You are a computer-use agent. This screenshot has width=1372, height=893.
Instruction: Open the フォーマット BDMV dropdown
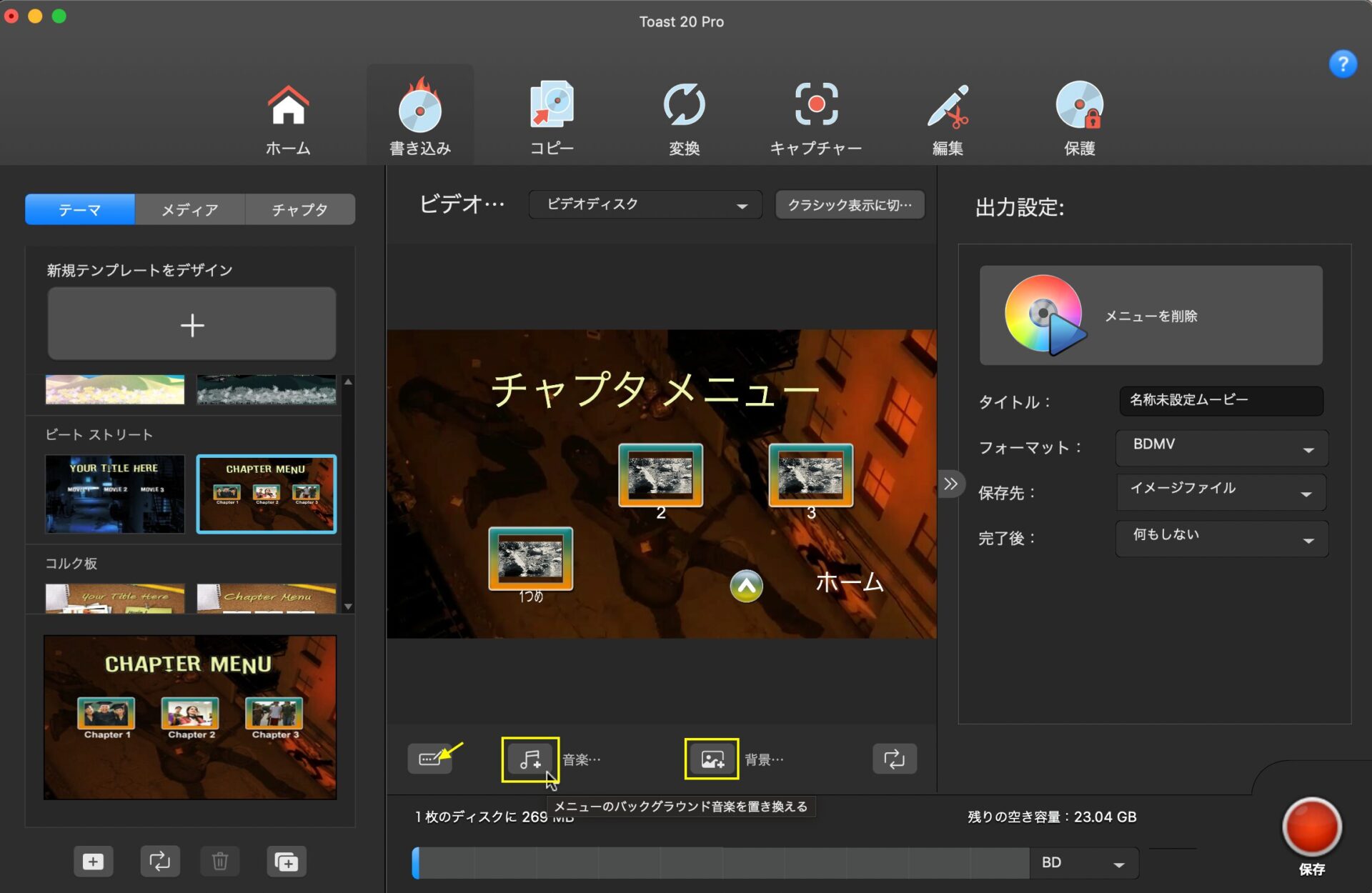1222,447
